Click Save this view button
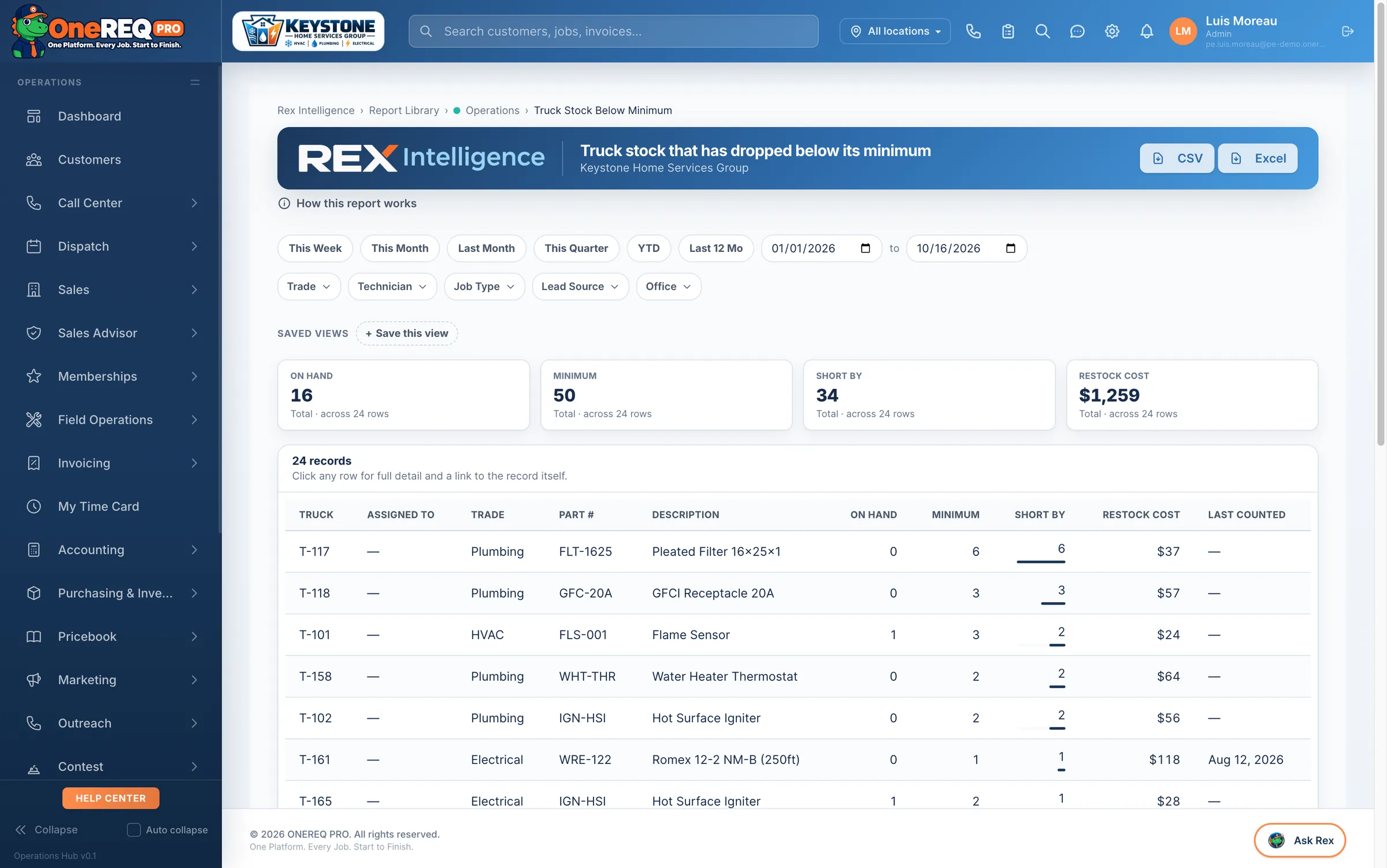Image resolution: width=1387 pixels, height=868 pixels. [406, 333]
